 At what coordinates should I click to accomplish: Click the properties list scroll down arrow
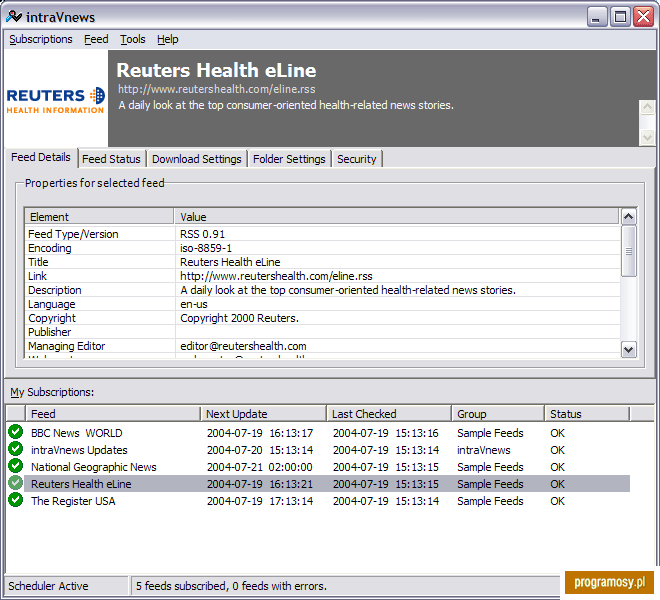628,349
